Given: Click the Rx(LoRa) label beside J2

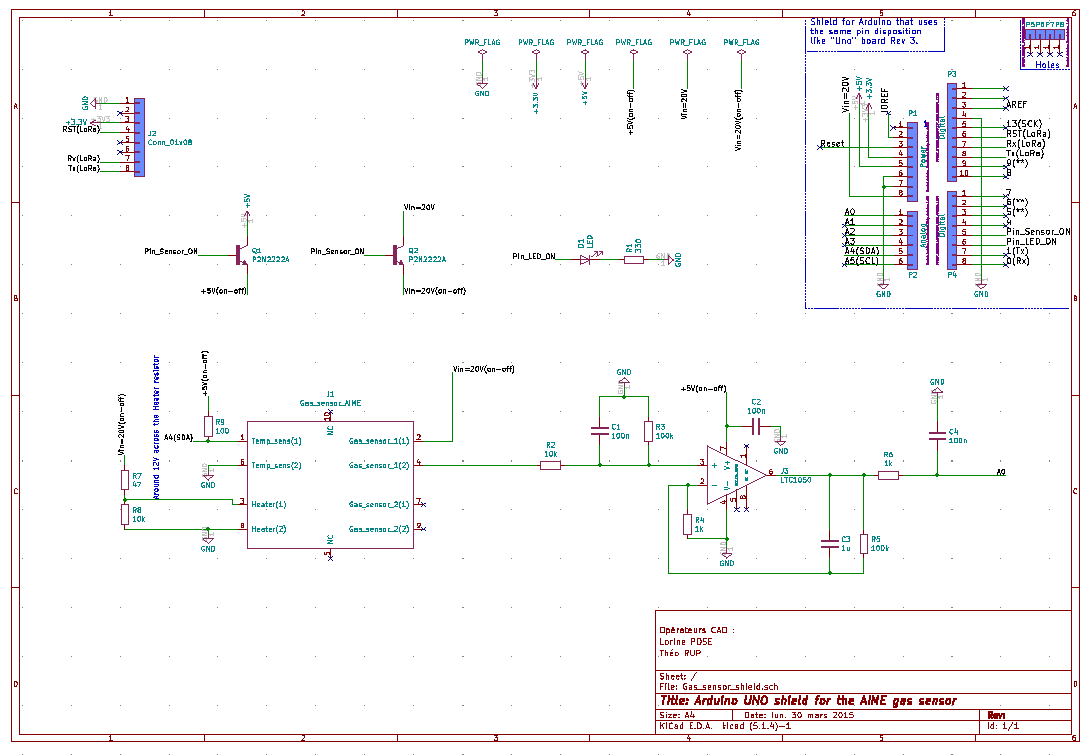Looking at the screenshot, I should 83,159.
